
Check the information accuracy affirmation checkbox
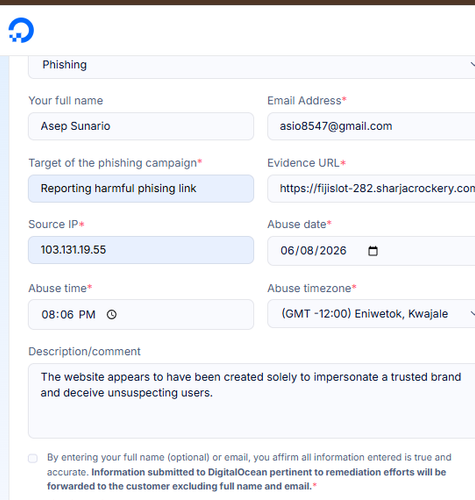tap(33, 458)
